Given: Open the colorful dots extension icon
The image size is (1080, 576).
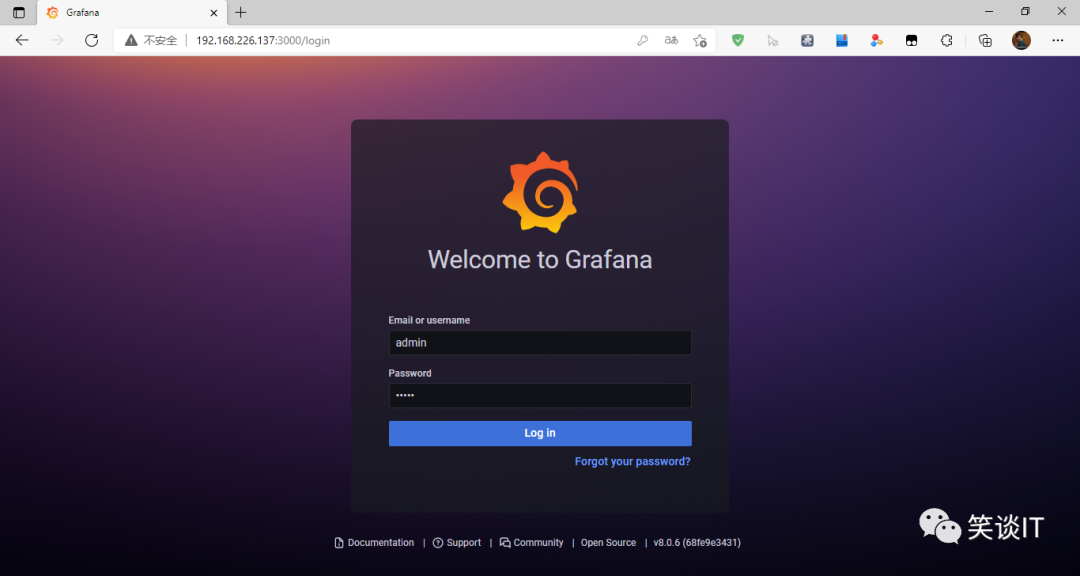Looking at the screenshot, I should point(876,41).
